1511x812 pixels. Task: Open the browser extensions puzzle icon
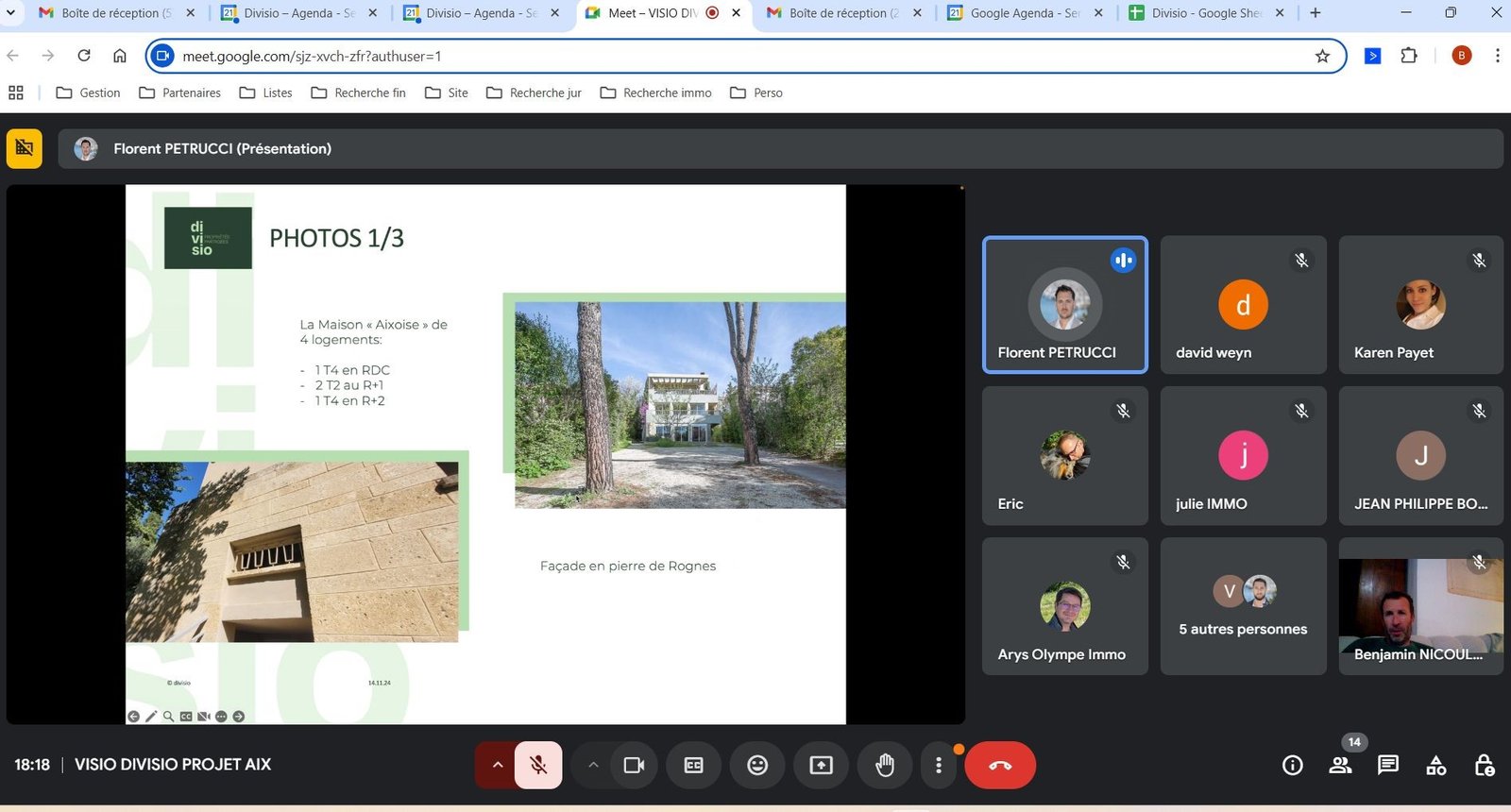[x=1409, y=56]
